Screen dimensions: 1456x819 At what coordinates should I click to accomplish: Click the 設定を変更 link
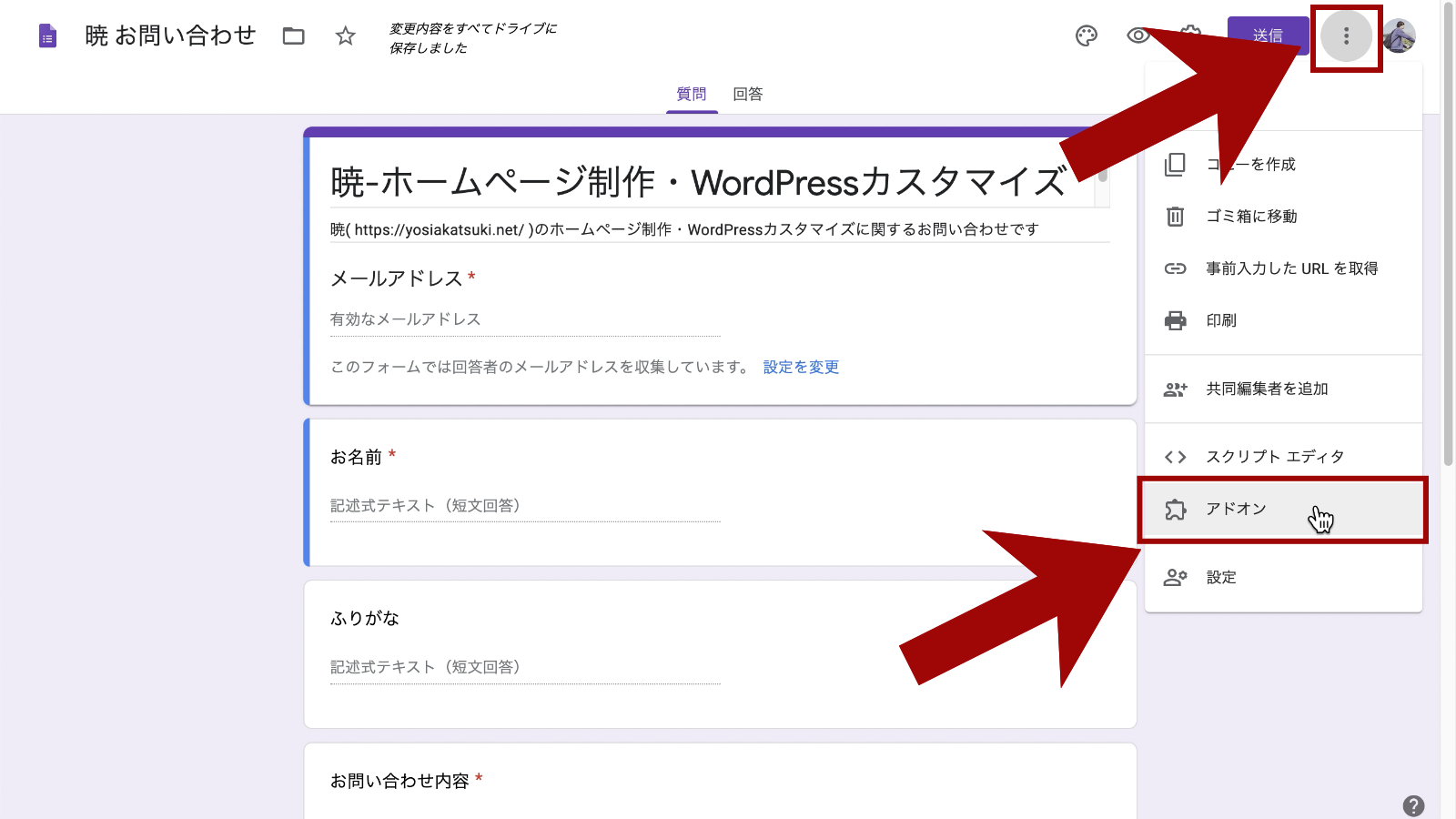(x=801, y=367)
